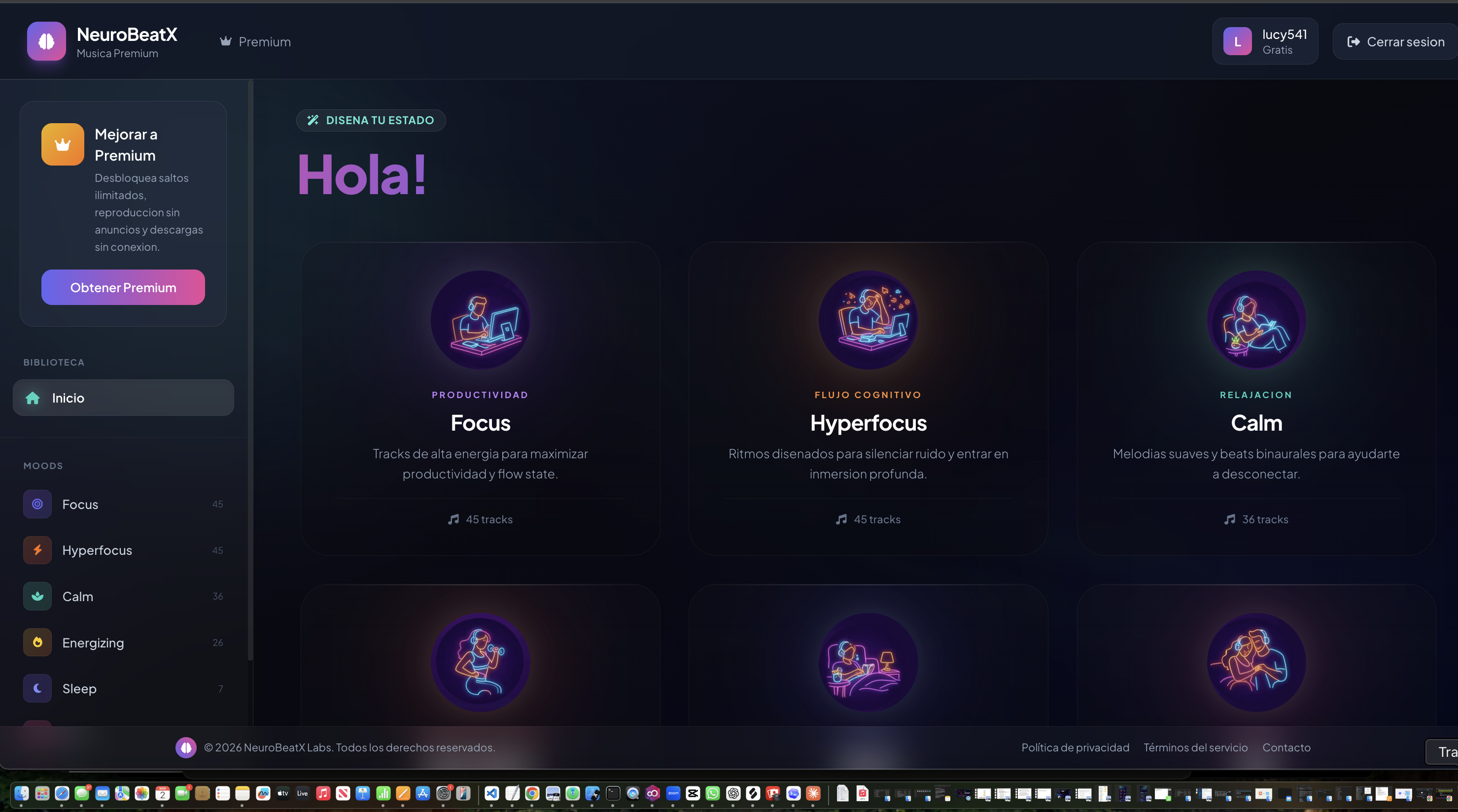Open the Términos del servicio link
This screenshot has width=1458, height=812.
pos(1195,747)
